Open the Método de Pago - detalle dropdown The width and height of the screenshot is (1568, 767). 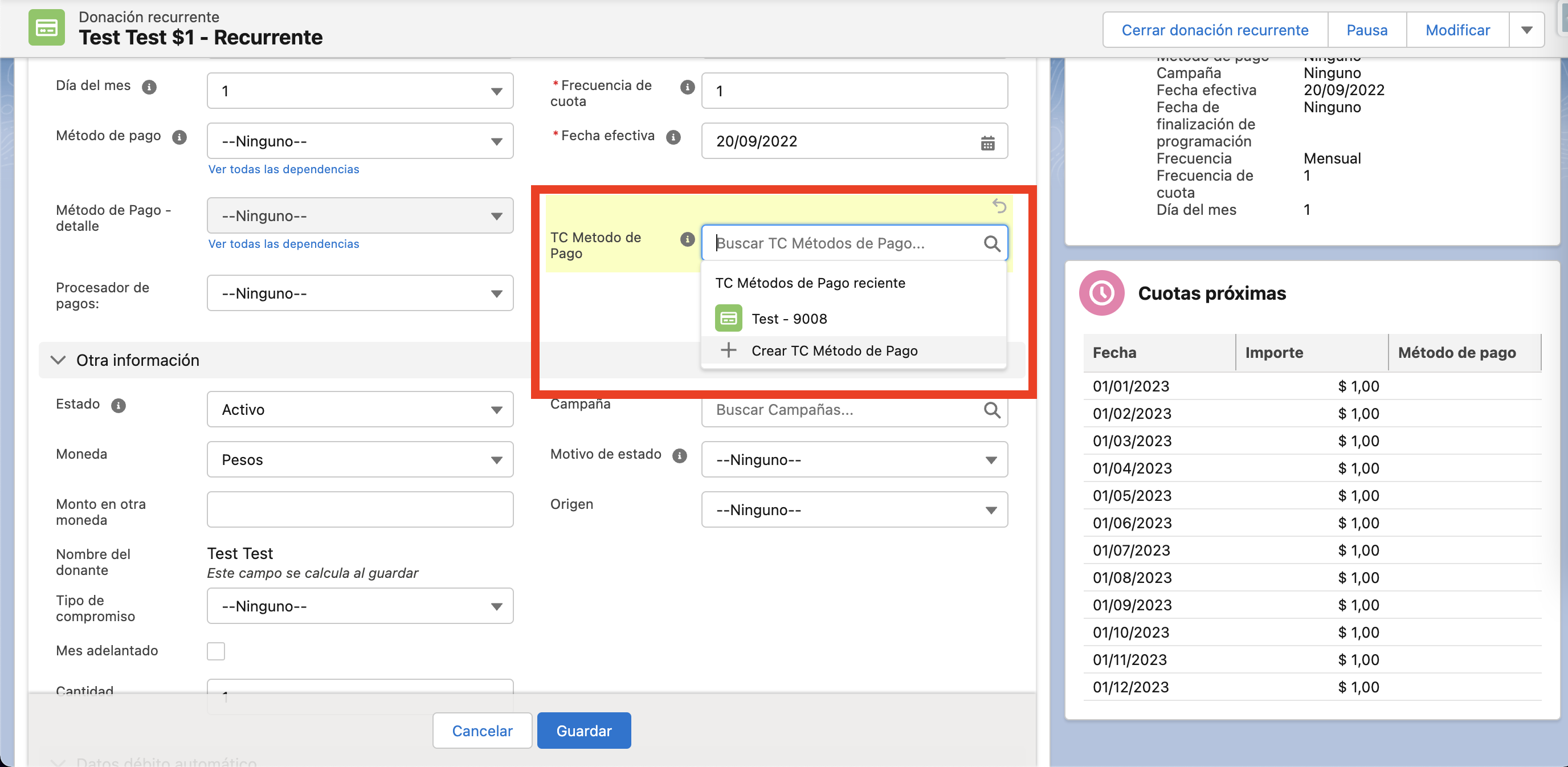click(360, 215)
